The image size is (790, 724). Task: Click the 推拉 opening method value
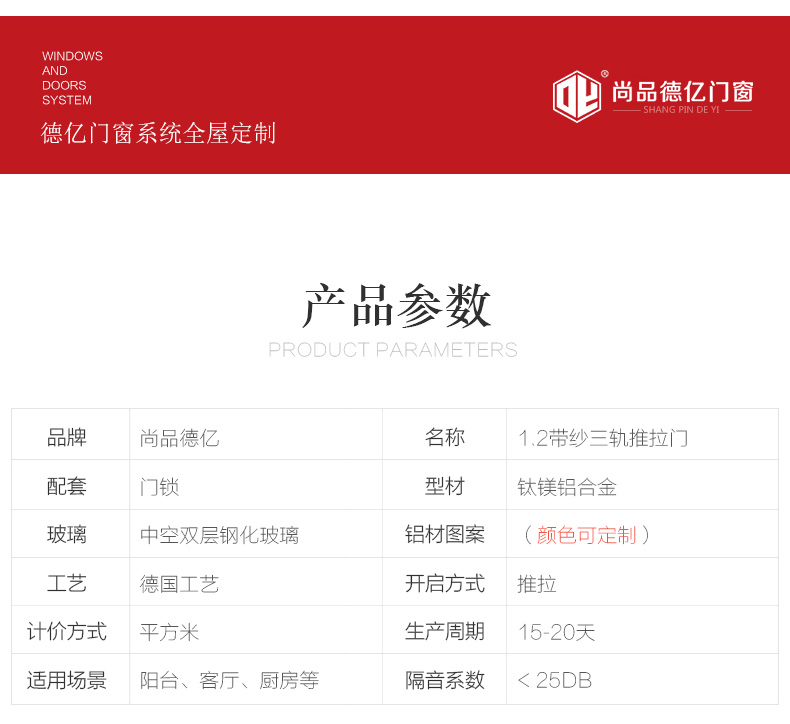pos(537,584)
